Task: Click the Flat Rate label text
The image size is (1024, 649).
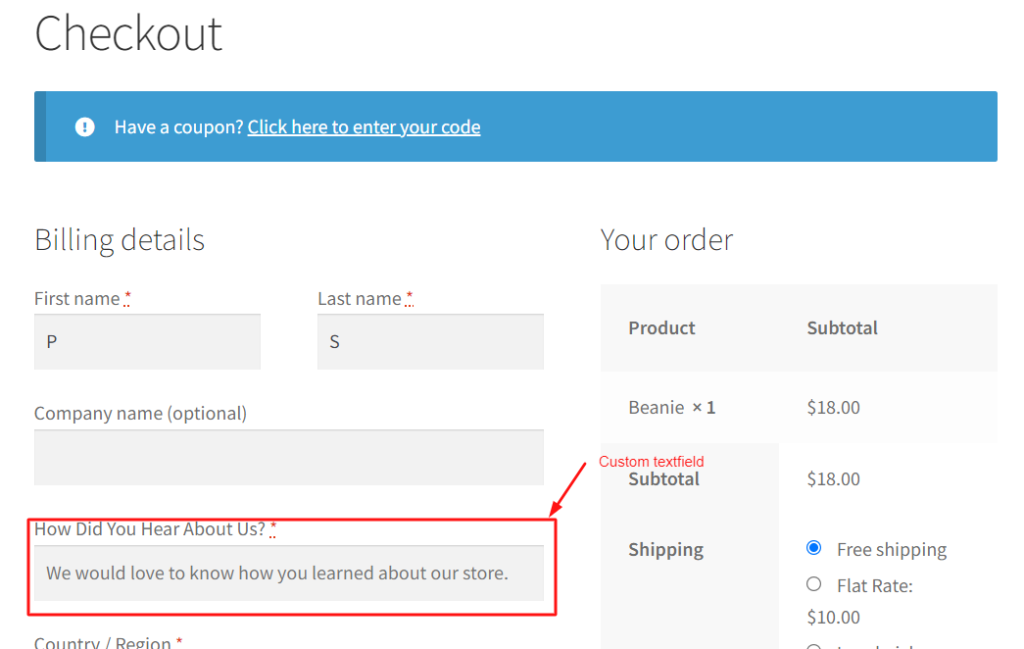Action: 874,586
